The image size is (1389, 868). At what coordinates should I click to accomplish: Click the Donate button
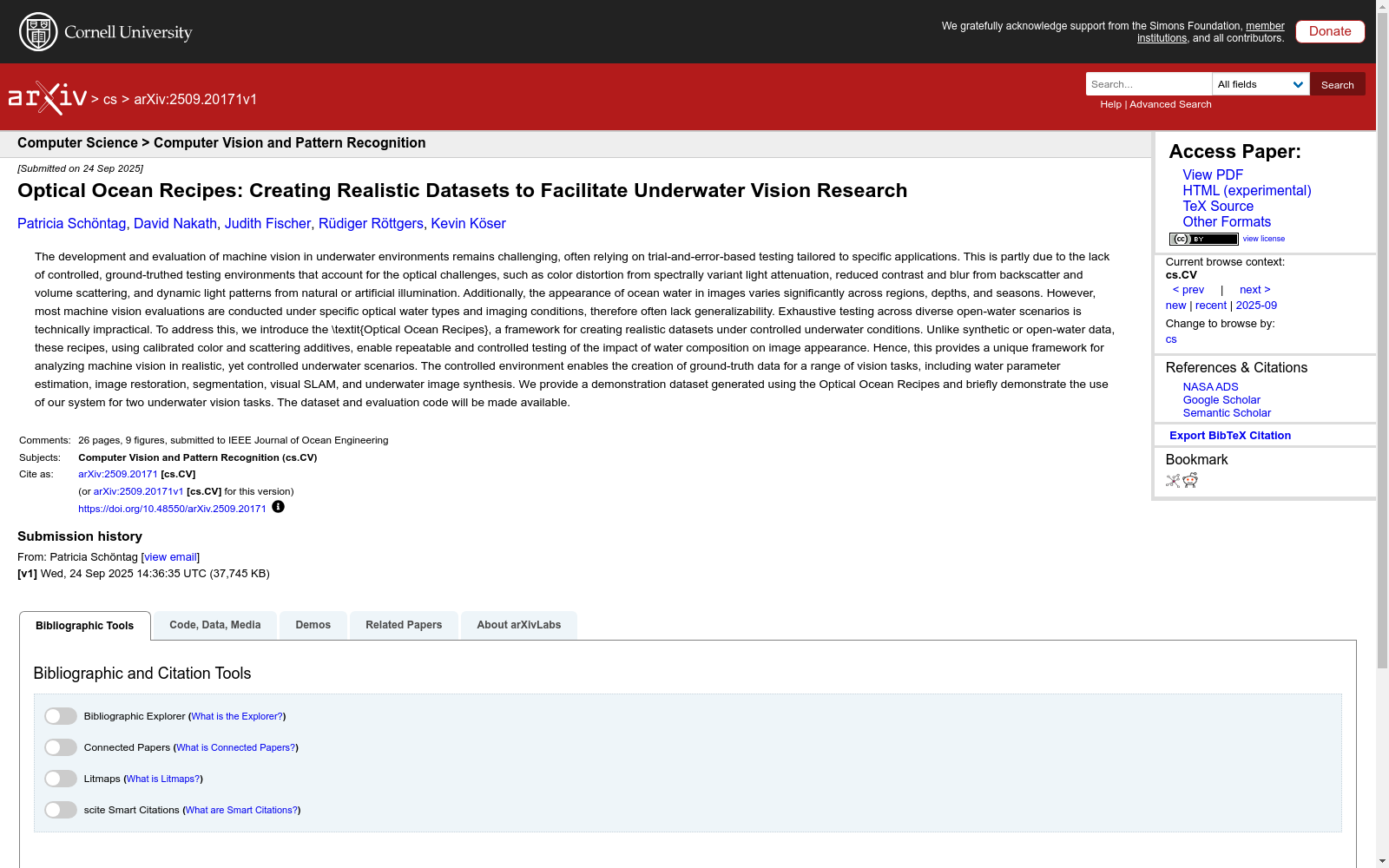pos(1330,31)
